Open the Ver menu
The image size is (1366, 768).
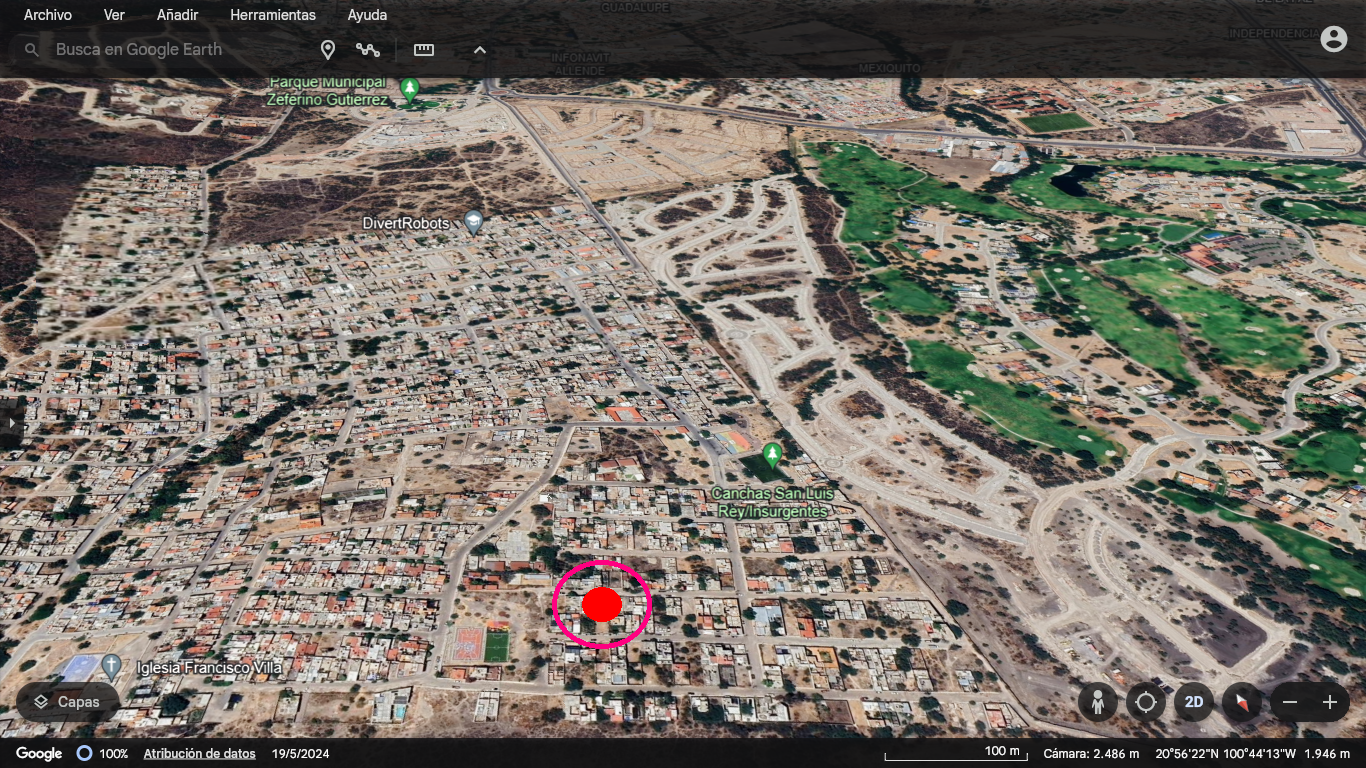click(x=114, y=15)
